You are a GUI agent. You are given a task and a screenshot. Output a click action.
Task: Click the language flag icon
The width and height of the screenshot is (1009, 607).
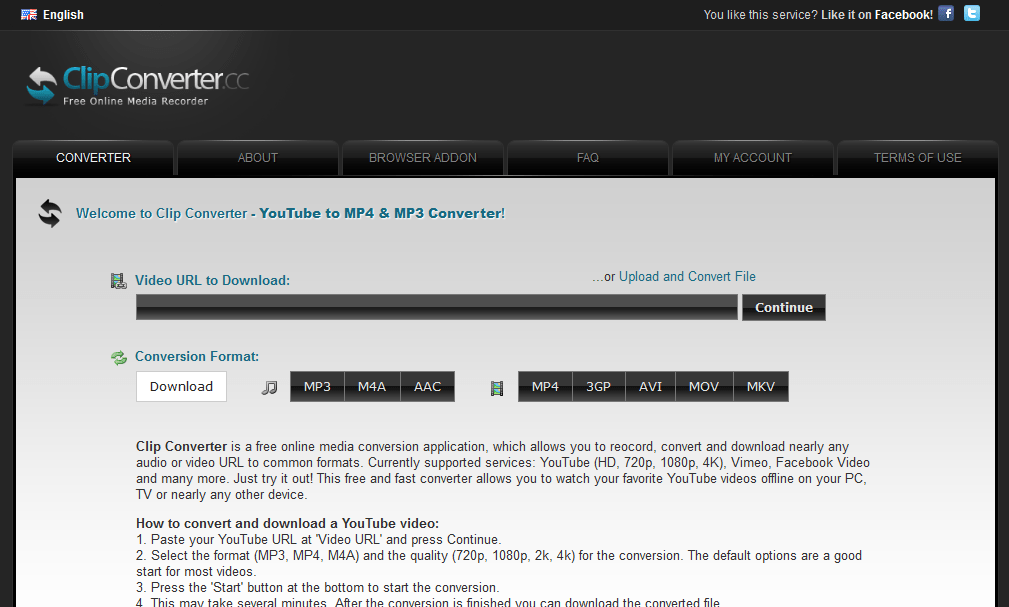click(x=29, y=15)
